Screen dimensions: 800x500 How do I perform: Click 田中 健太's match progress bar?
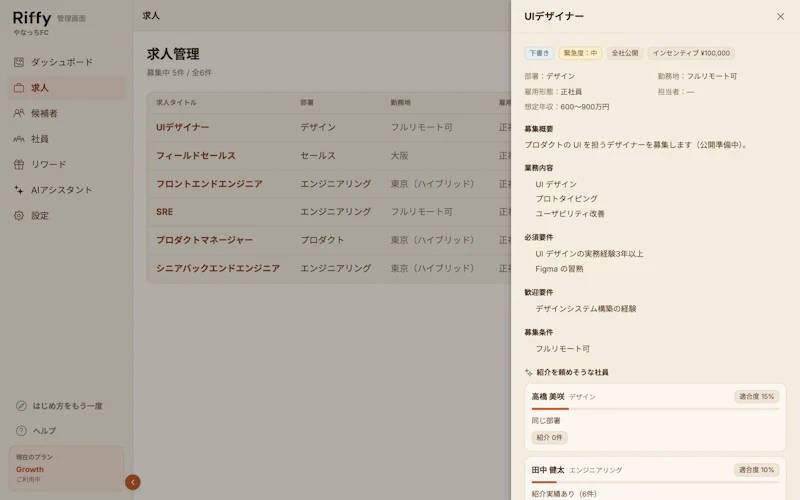[x=655, y=482]
